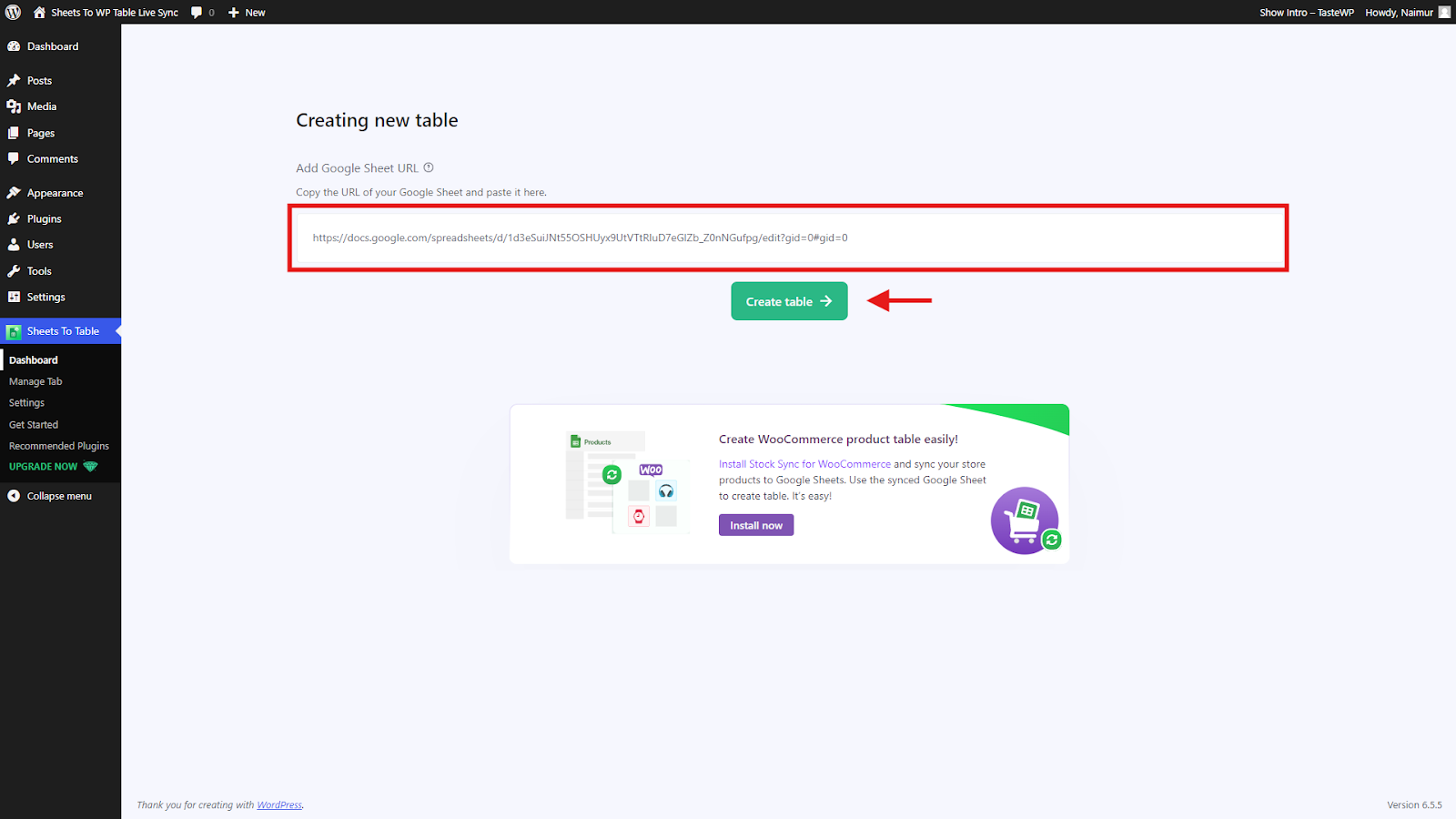This screenshot has height=819, width=1456.
Task: Click the WordPress link in footer
Action: coord(279,805)
